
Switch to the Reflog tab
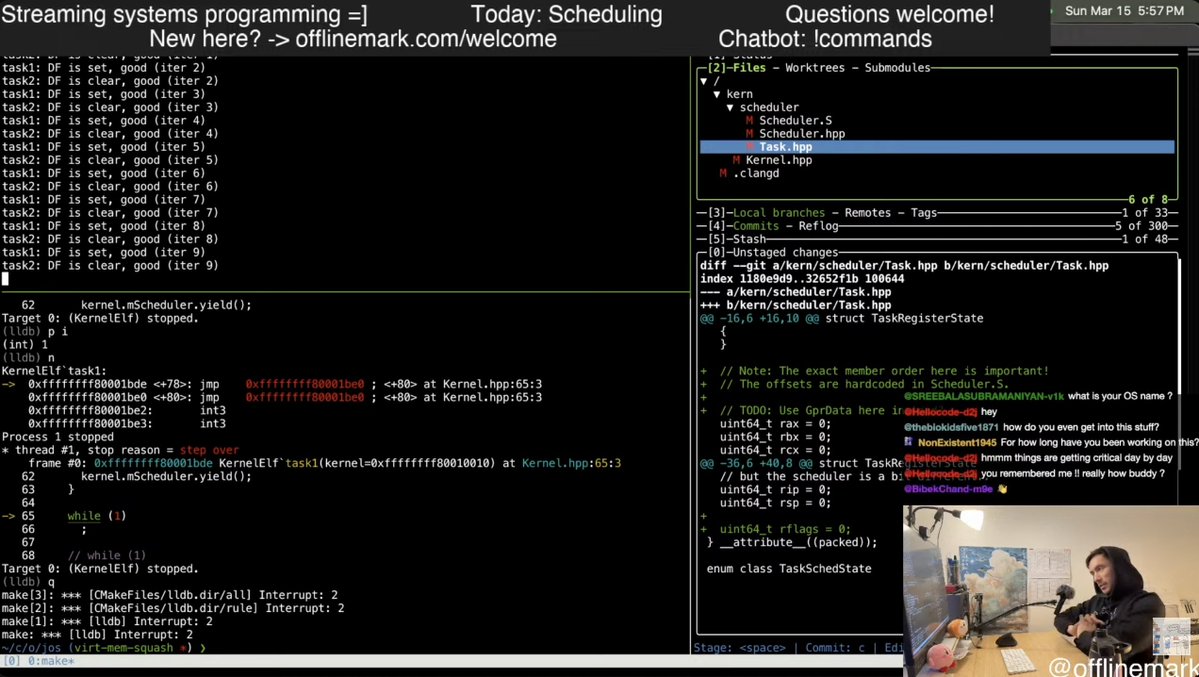[x=818, y=226]
